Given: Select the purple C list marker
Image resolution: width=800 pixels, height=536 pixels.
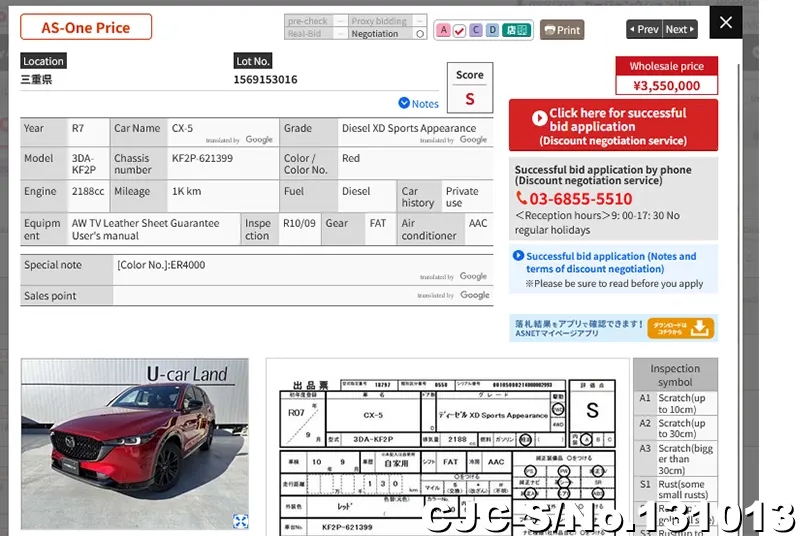Looking at the screenshot, I should (x=476, y=30).
